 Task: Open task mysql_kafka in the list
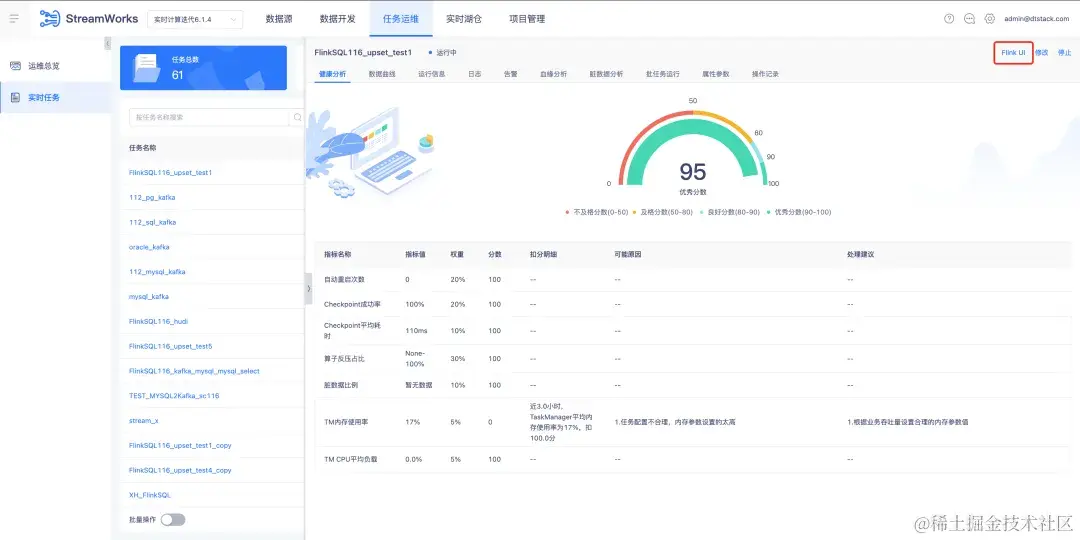tap(149, 296)
